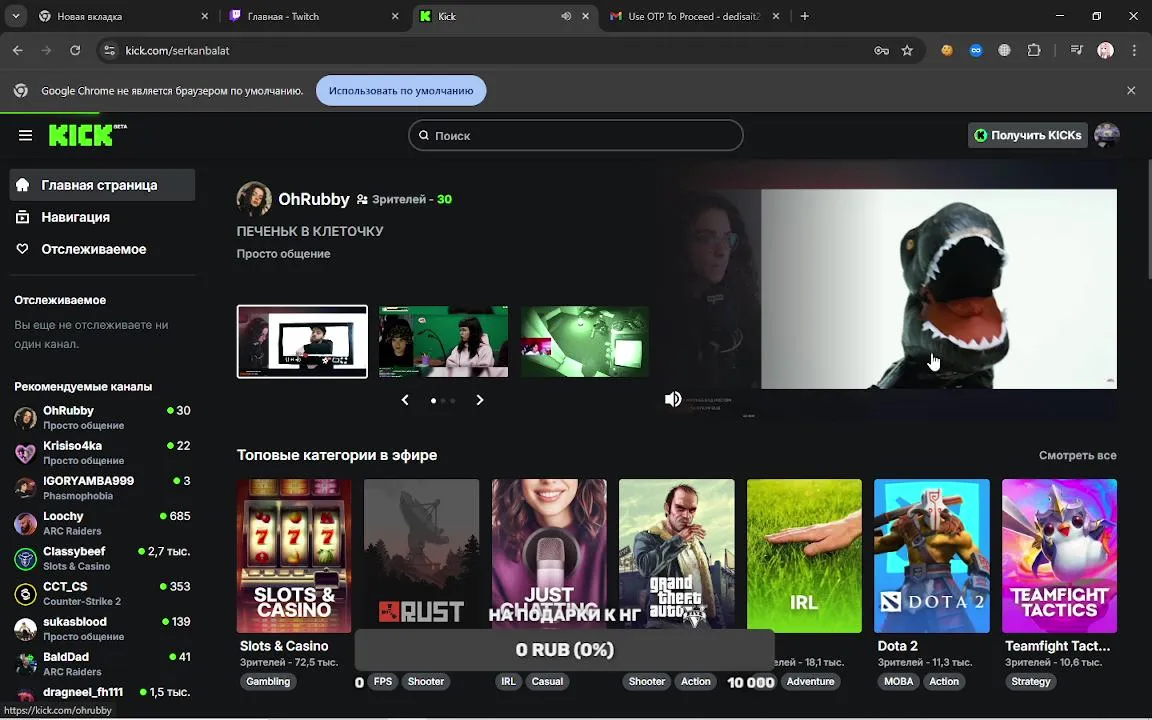Close the Kick tab

(x=586, y=16)
